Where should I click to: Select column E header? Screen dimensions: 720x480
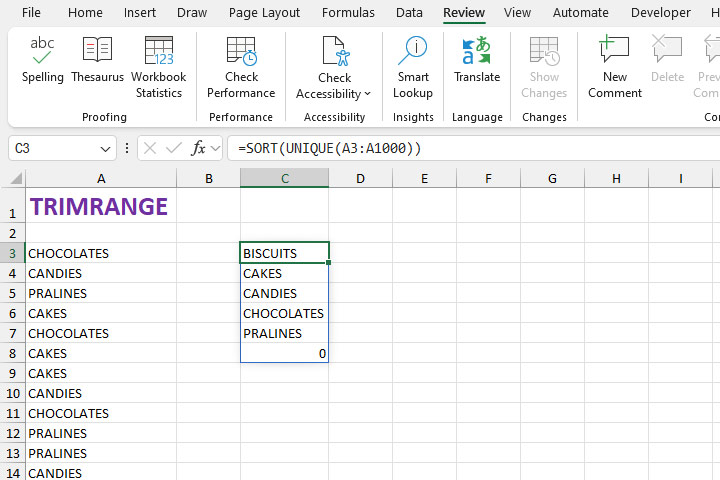(424, 178)
